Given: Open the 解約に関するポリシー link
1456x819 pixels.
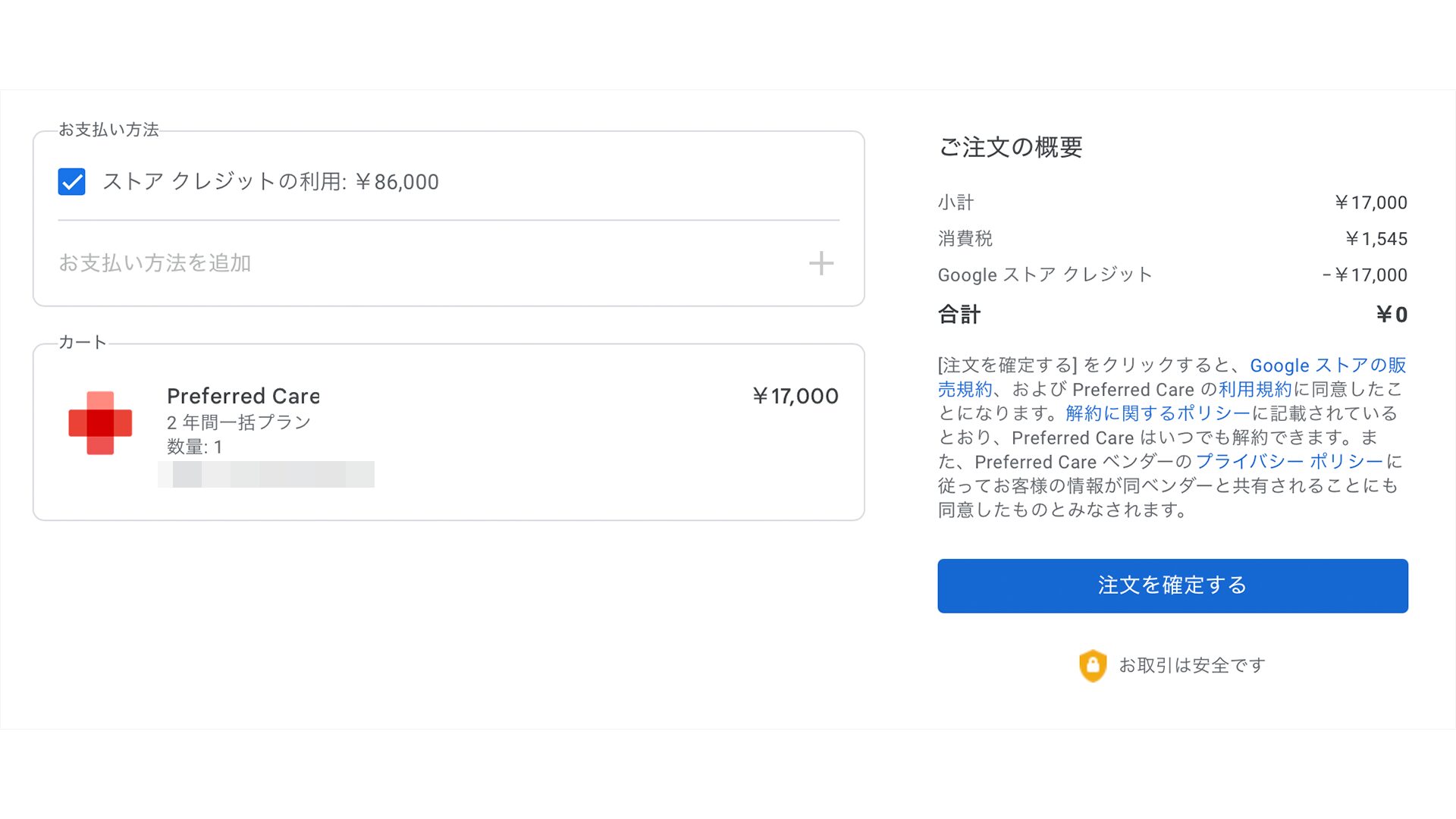Looking at the screenshot, I should coord(1158,413).
